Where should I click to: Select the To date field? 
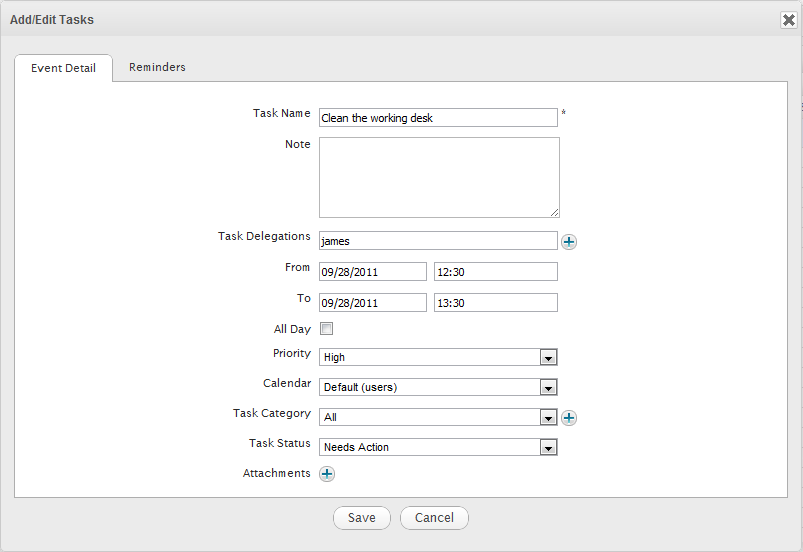373,303
